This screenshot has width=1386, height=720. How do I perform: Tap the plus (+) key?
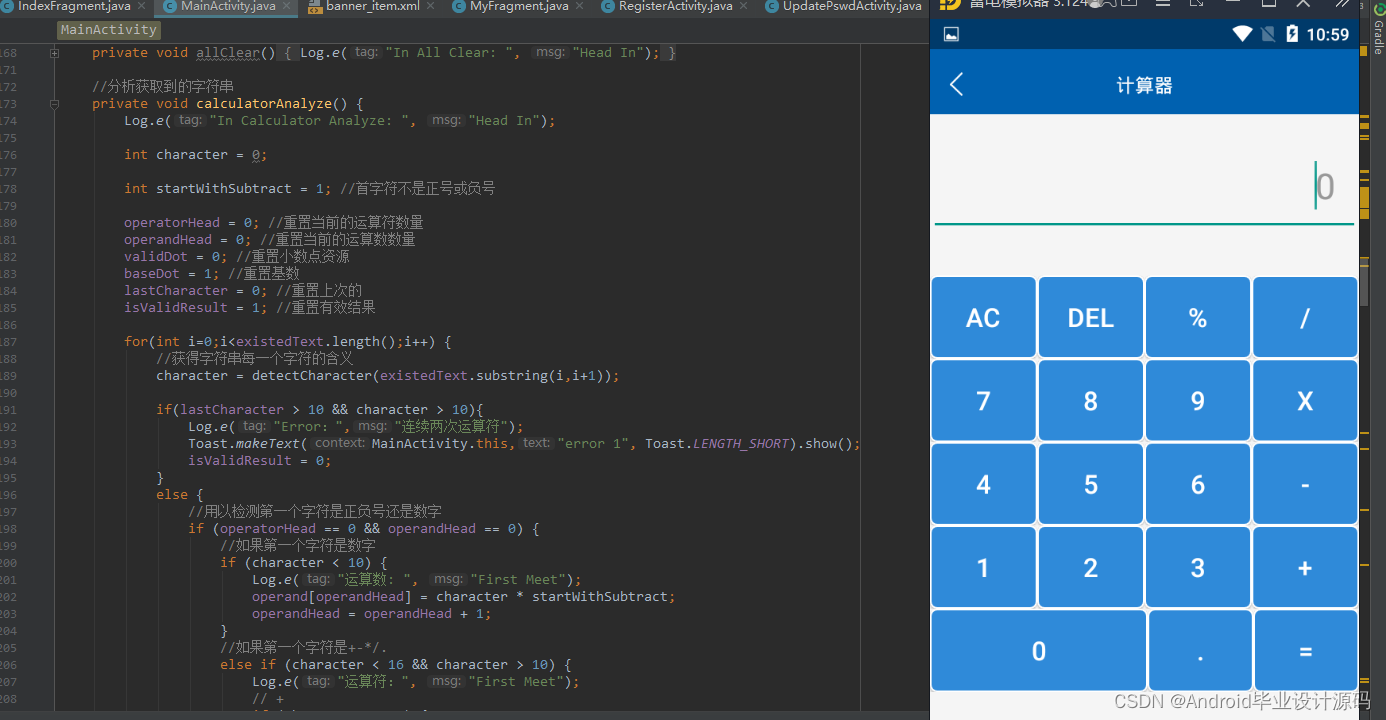tap(1305, 567)
